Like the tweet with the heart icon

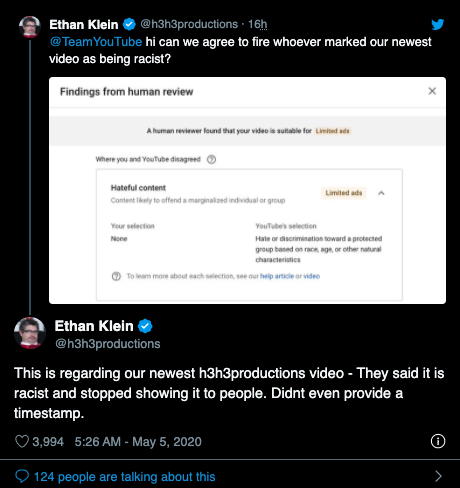(22, 441)
